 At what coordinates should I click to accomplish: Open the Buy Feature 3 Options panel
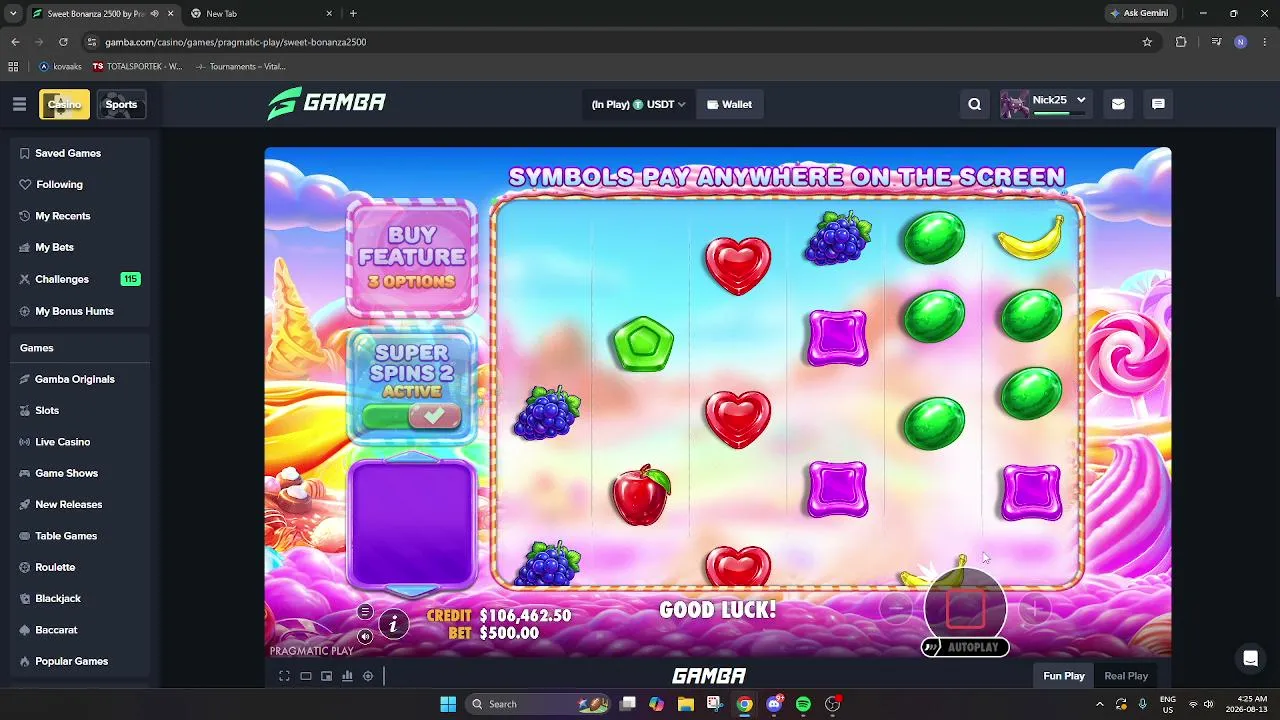(412, 258)
